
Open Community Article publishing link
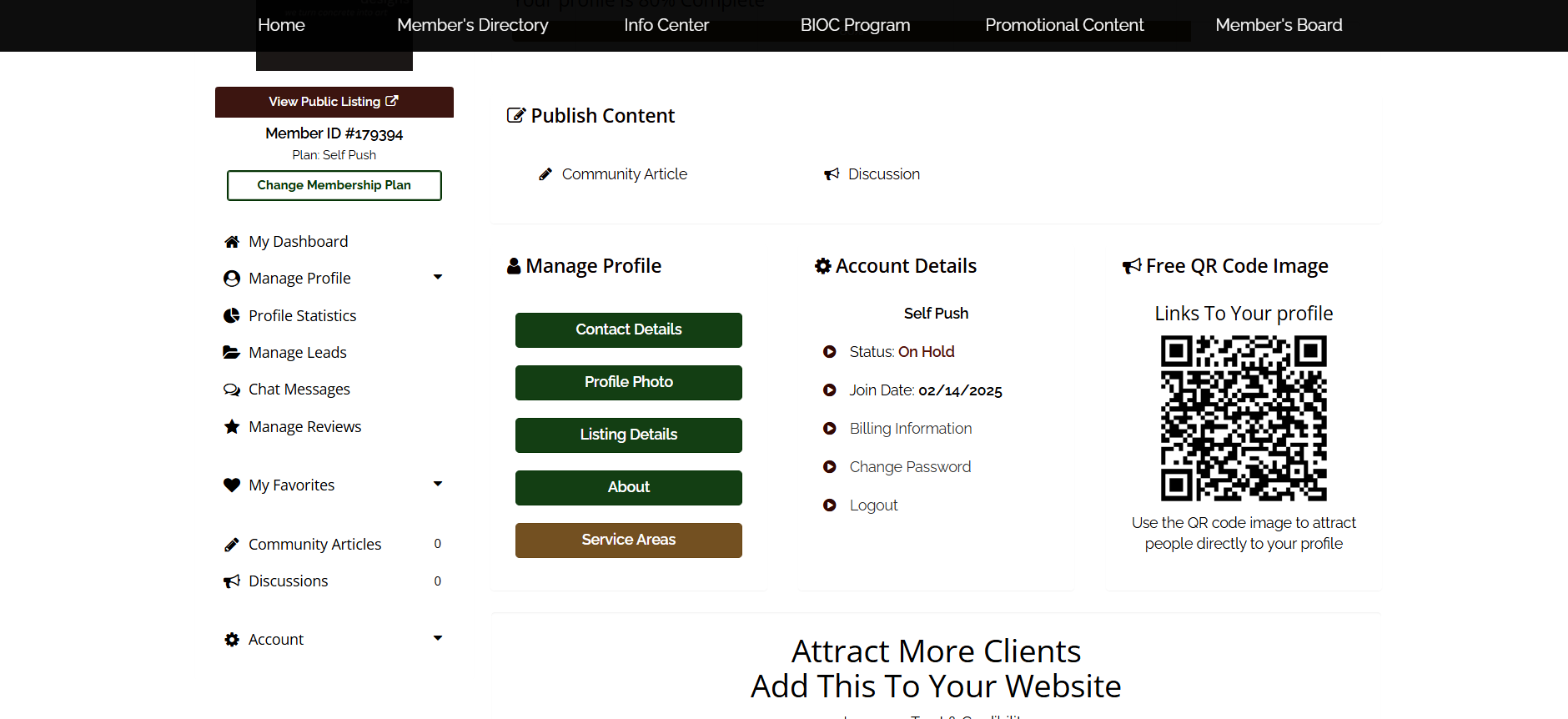[625, 174]
